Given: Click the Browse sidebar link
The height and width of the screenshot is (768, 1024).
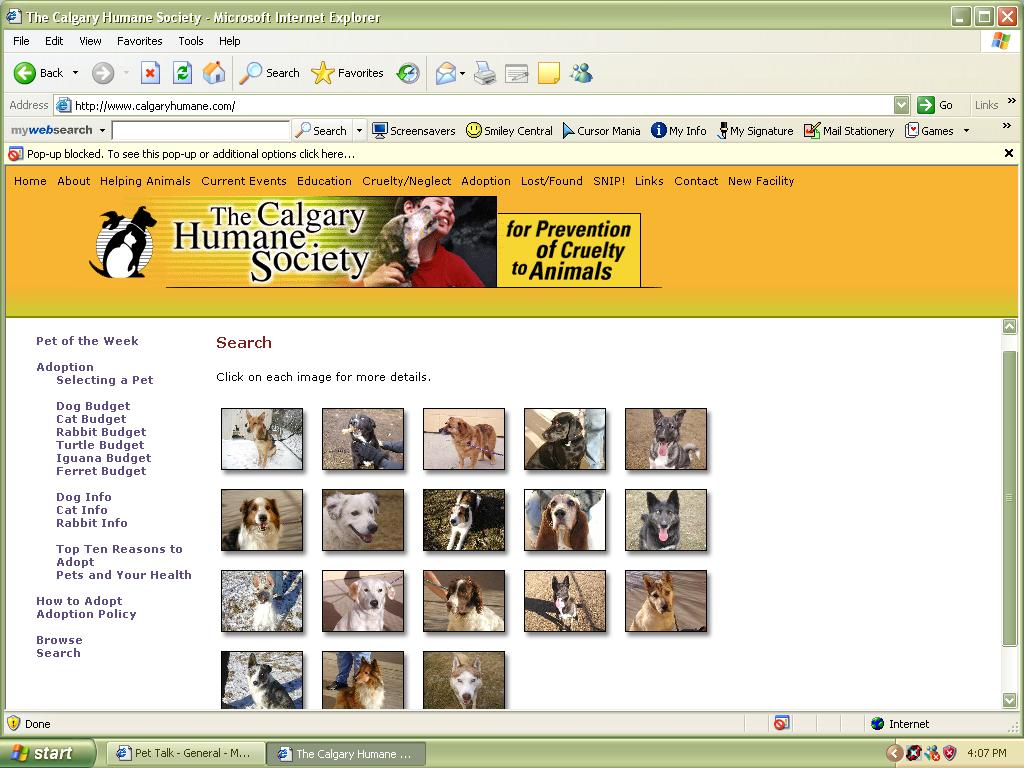Looking at the screenshot, I should point(59,640).
